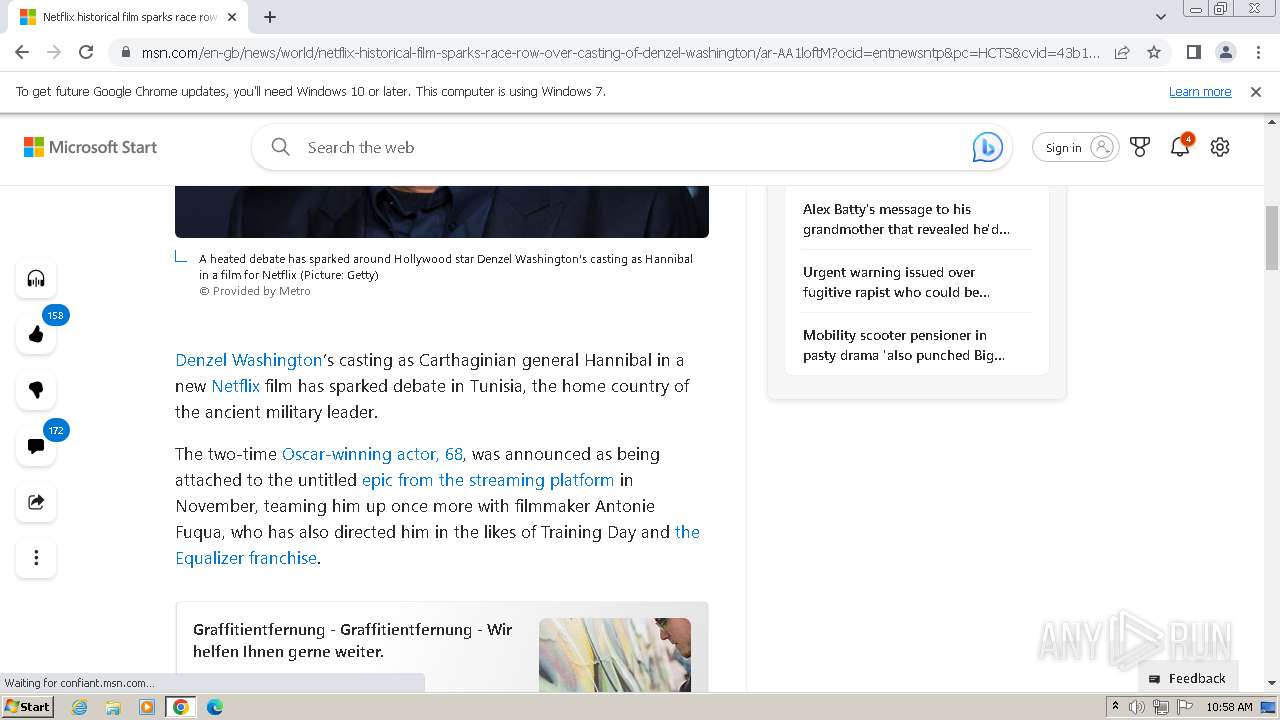Open Urgent warning fugitive rapist headline
Image resolution: width=1280 pixels, height=720 pixels.
[x=896, y=282]
